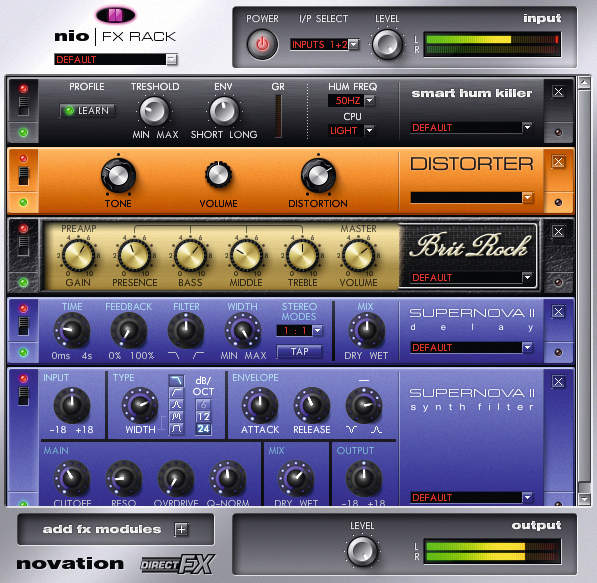Expand the Stereo Modes 1:1 dropdown
Image resolution: width=597 pixels, height=583 pixels.
(318, 331)
